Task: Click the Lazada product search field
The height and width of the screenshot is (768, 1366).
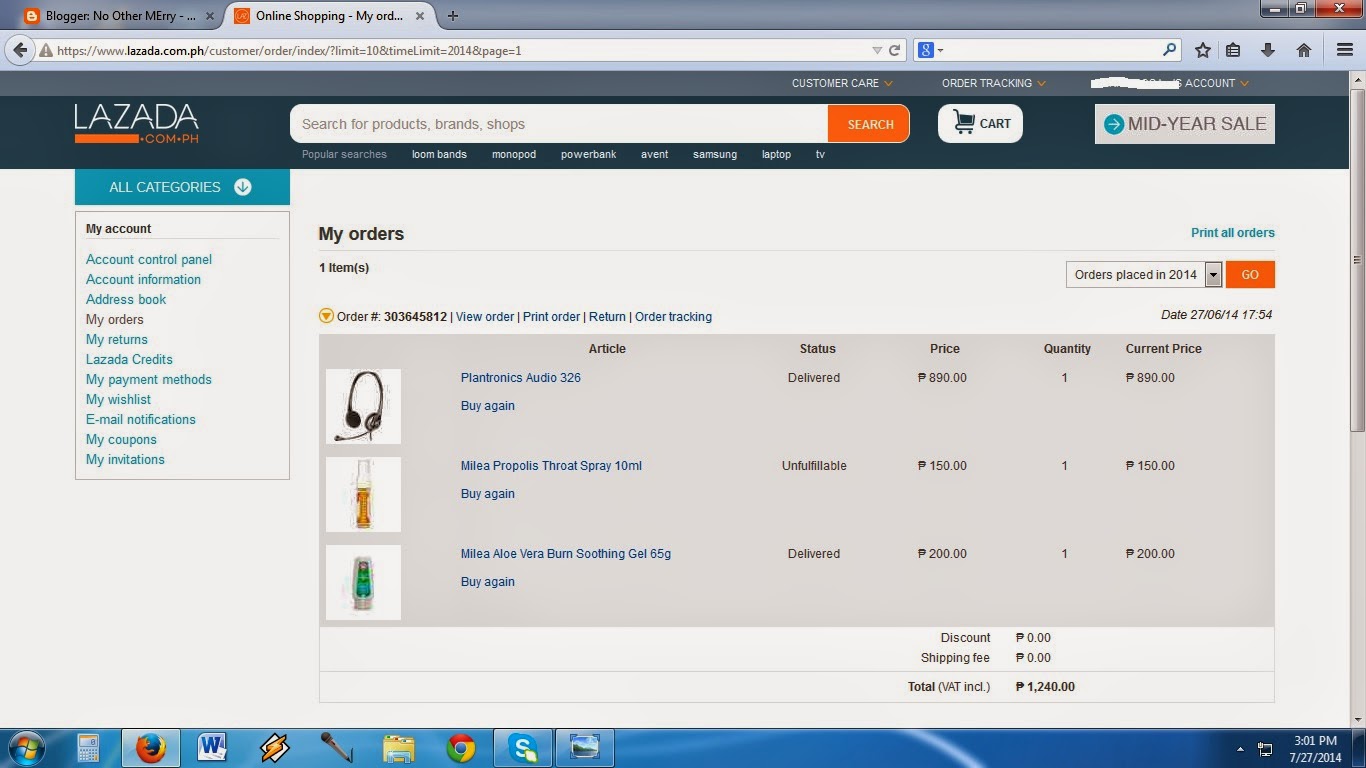Action: [x=559, y=124]
